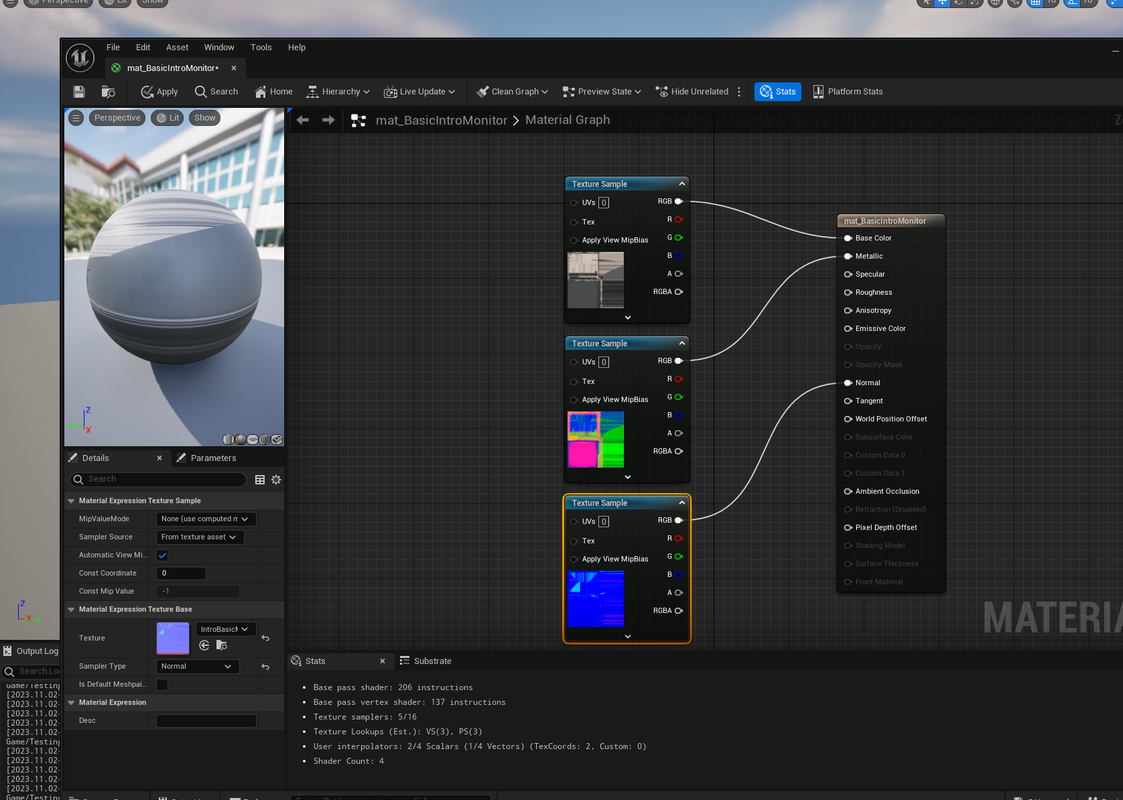Set preview mesh to custom selected mesh
The width and height of the screenshot is (1123, 800).
point(277,439)
